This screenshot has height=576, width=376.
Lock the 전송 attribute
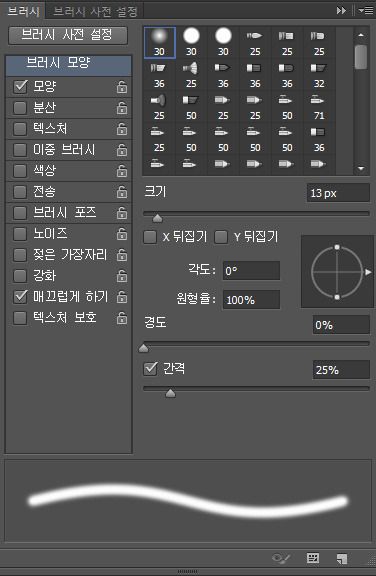point(122,192)
